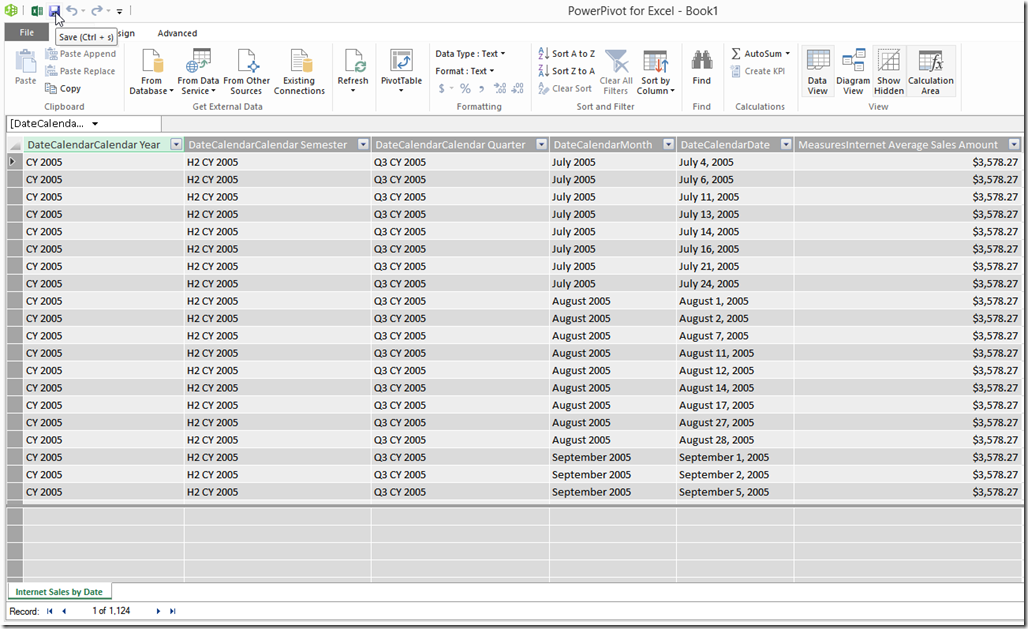The image size is (1028, 629).
Task: Select the DateCalendarMonth column header
Action: [x=613, y=144]
